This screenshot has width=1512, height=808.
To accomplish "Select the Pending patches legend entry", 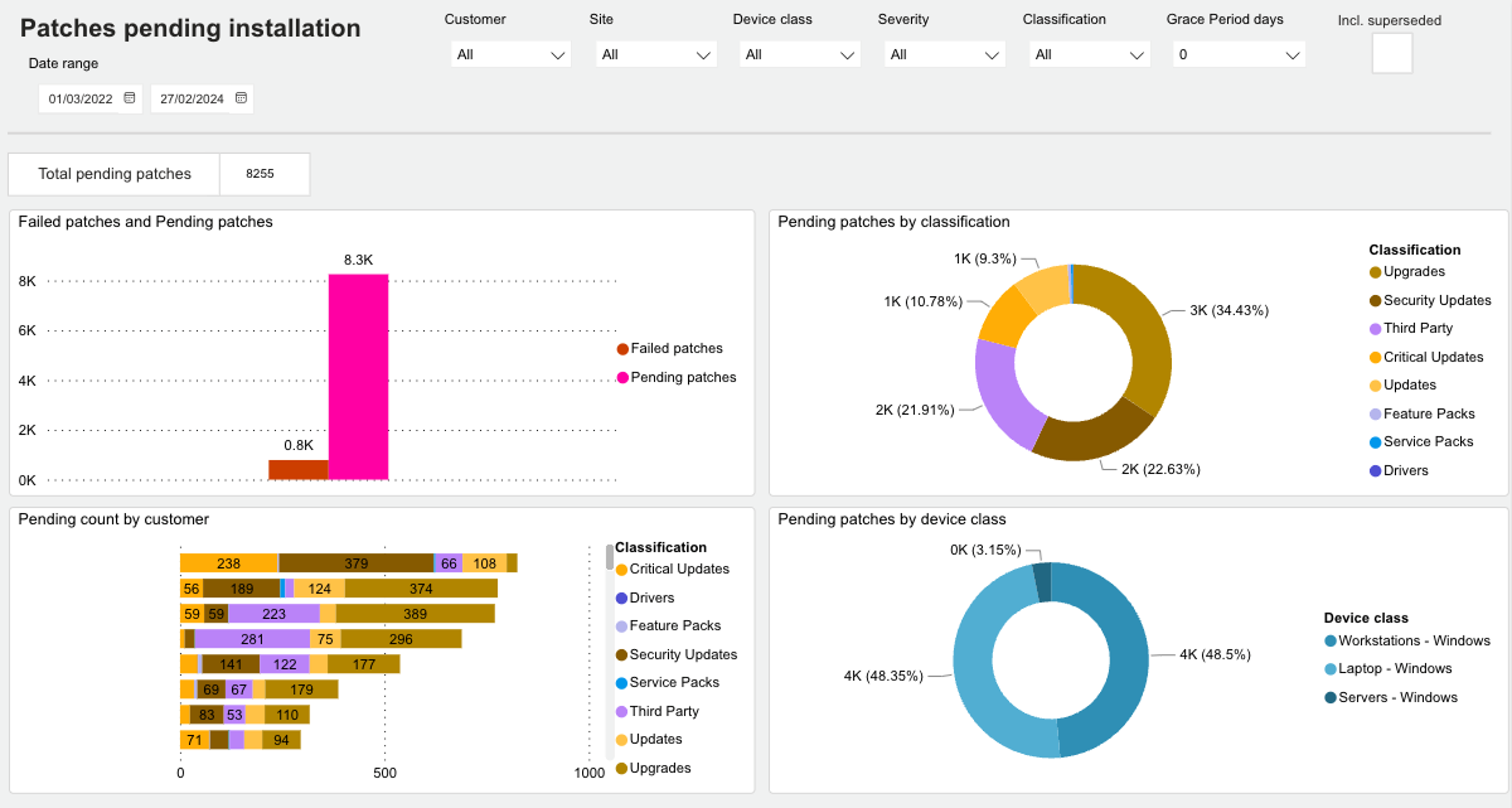I will point(683,377).
